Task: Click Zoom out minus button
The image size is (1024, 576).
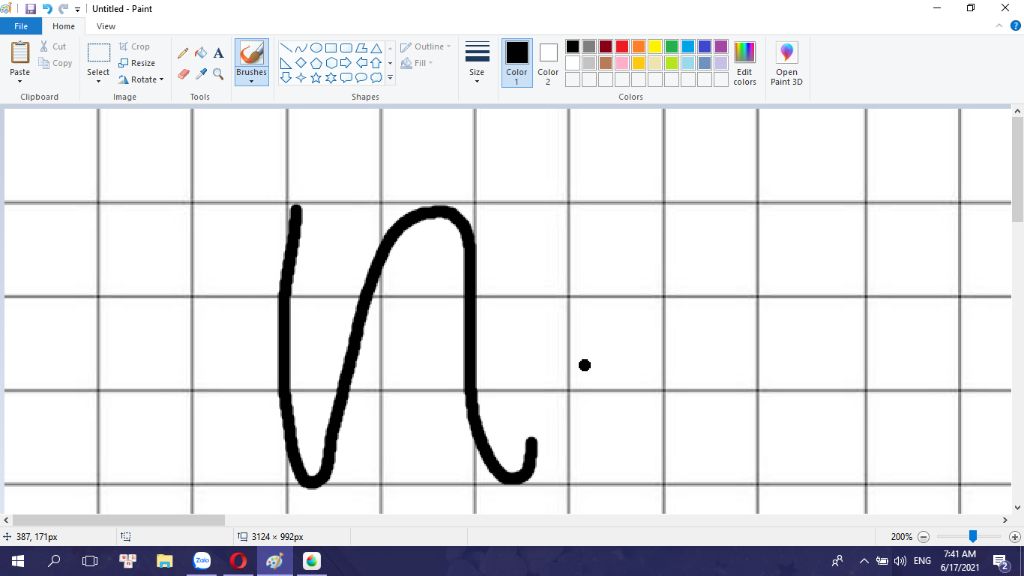Action: pyautogui.click(x=923, y=537)
